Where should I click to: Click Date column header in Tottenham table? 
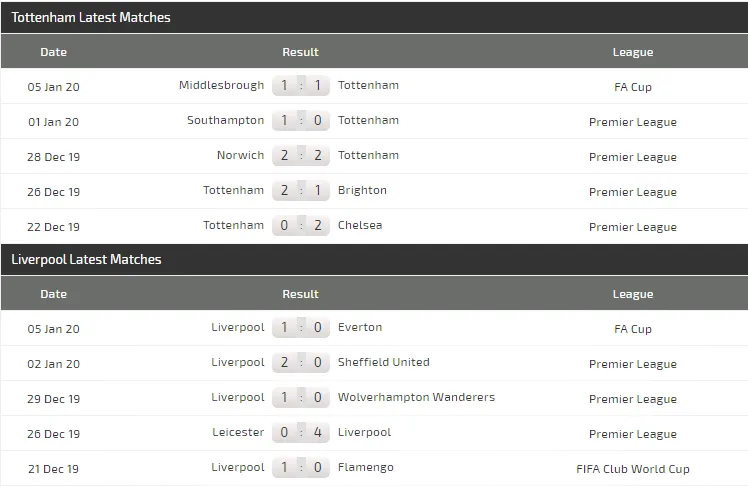point(54,52)
